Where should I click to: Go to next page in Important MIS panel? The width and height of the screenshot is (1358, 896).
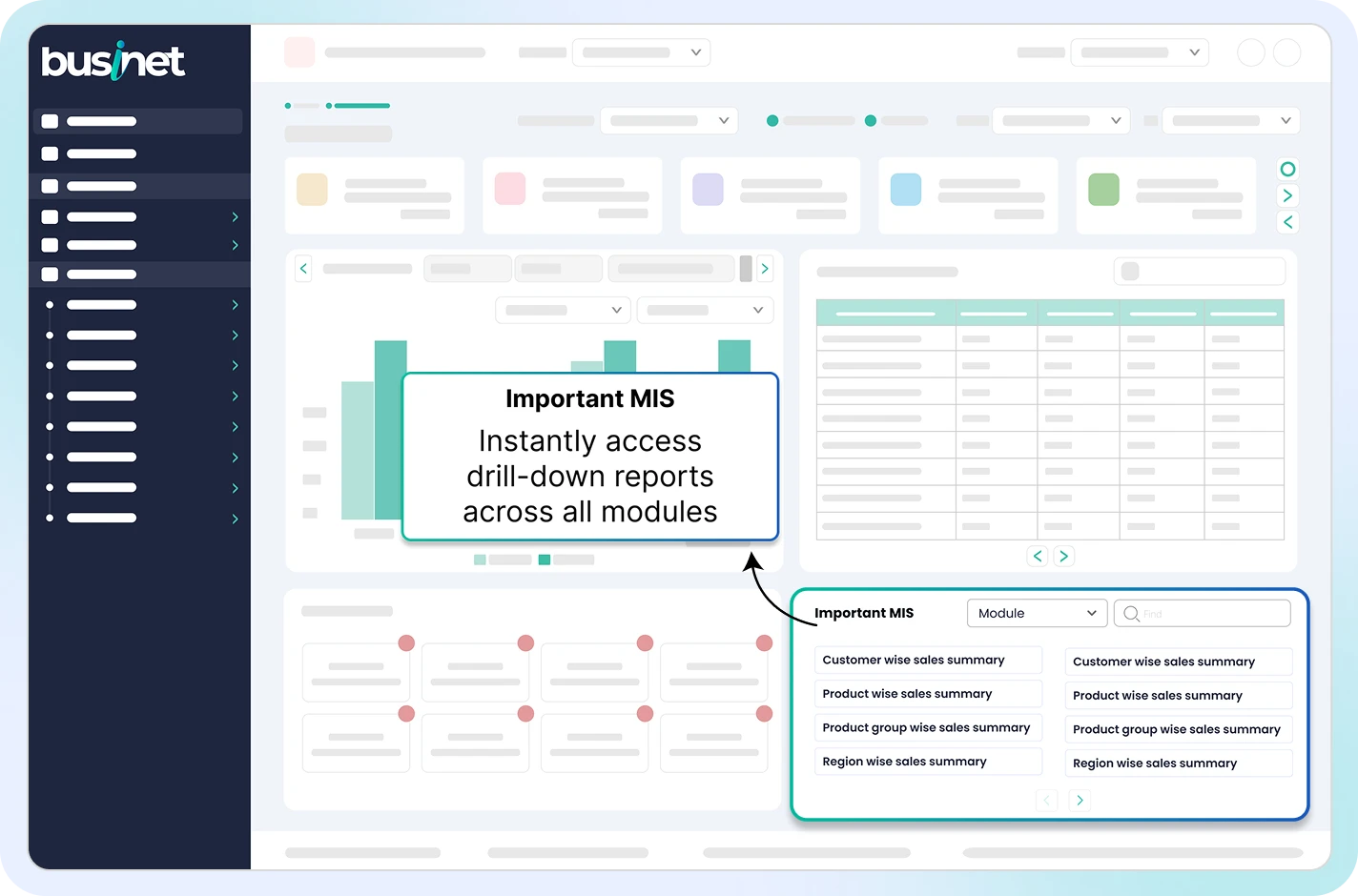click(1080, 801)
